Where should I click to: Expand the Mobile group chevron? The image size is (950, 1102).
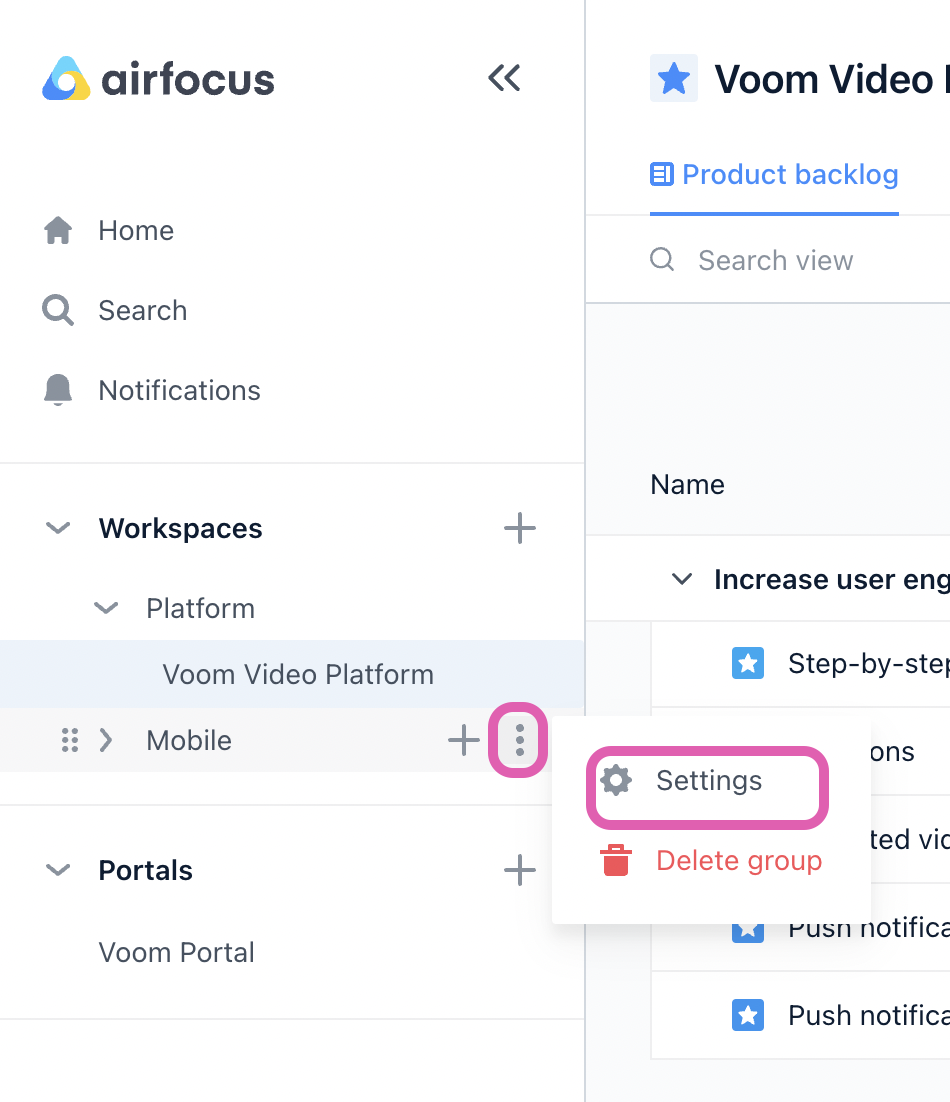106,740
